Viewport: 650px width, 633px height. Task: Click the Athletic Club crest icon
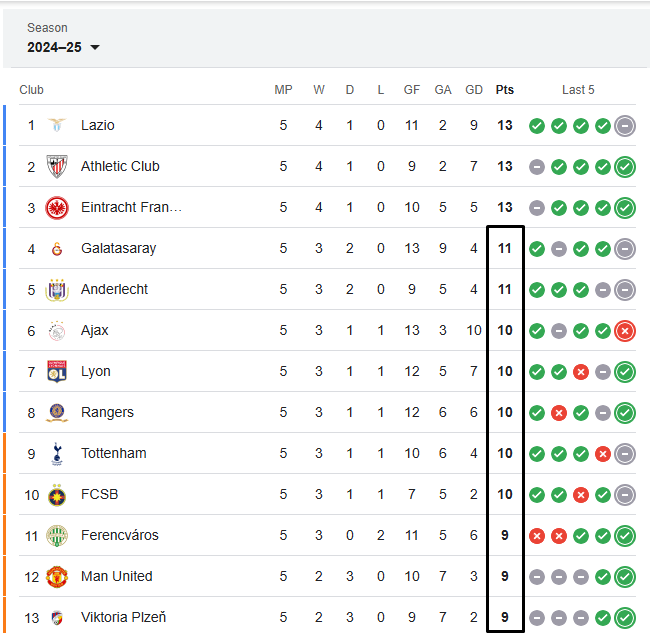point(57,166)
